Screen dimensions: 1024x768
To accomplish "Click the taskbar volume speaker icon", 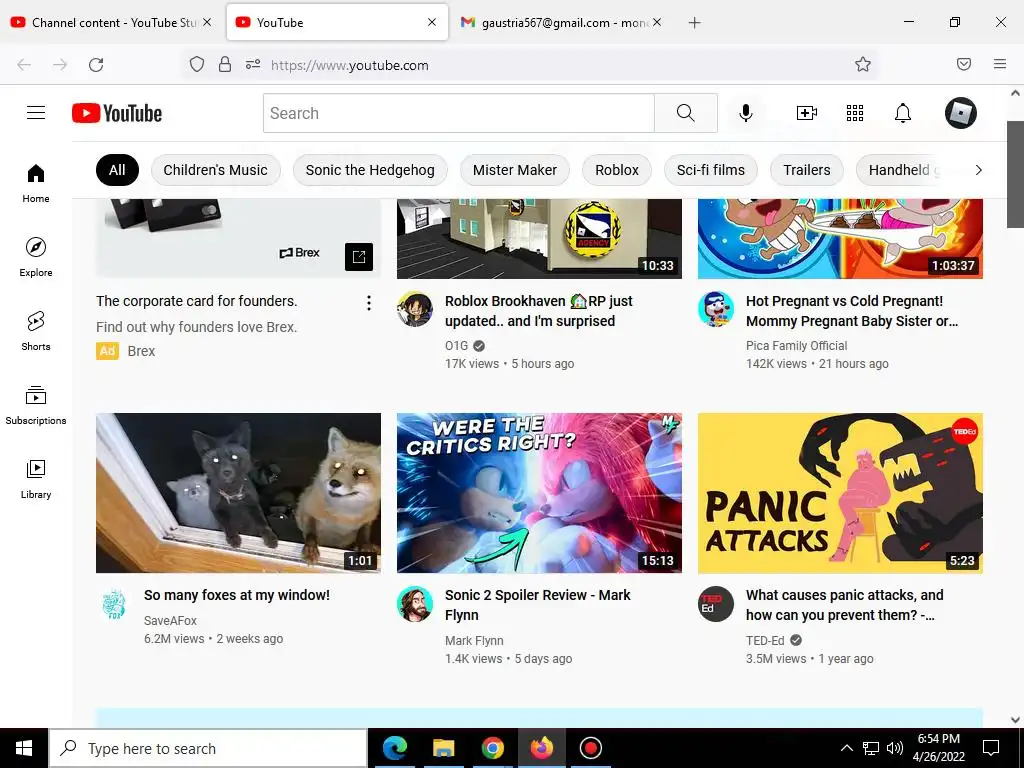I will tap(895, 748).
